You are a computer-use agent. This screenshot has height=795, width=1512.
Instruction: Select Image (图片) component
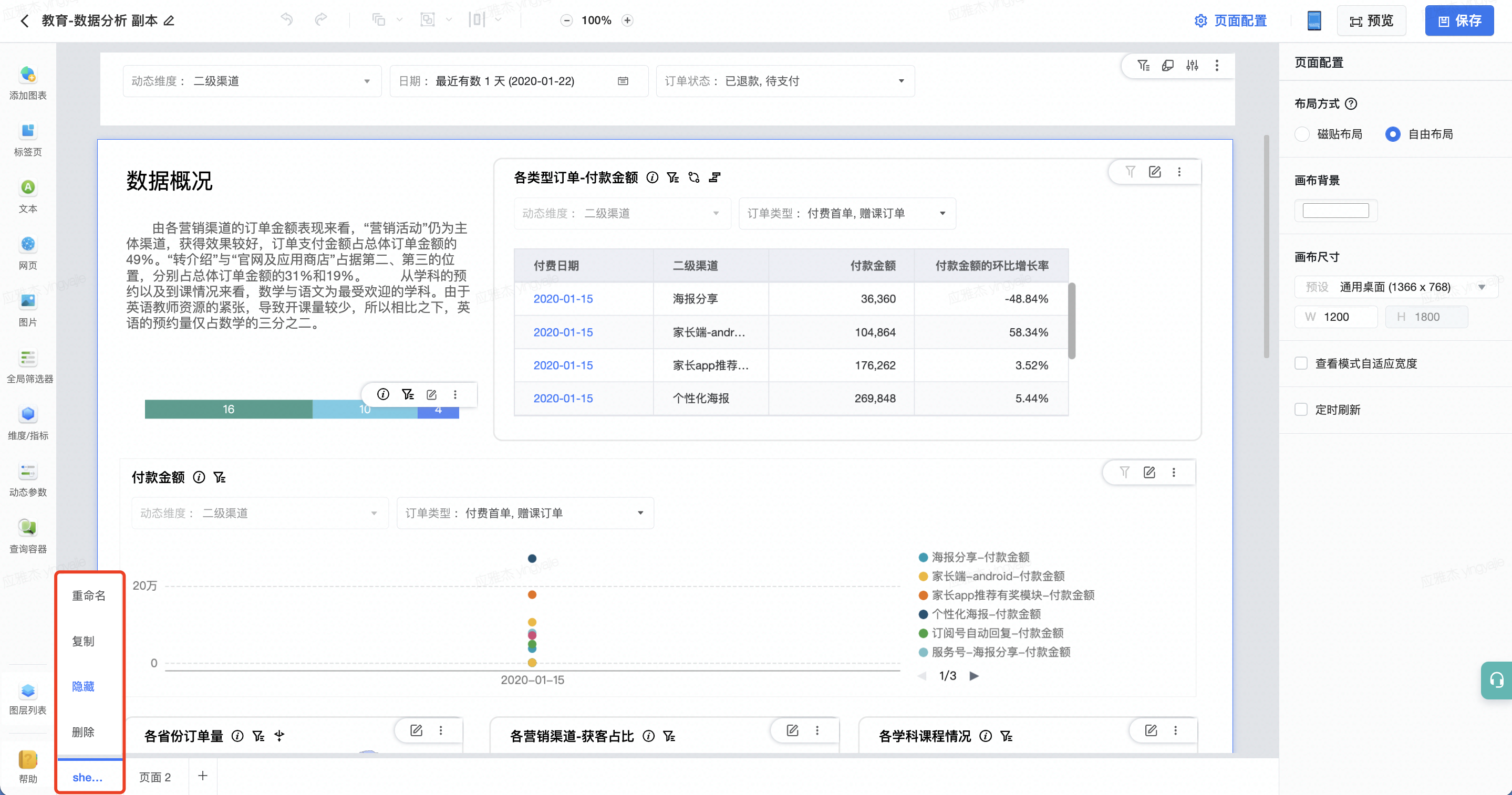pyautogui.click(x=28, y=310)
